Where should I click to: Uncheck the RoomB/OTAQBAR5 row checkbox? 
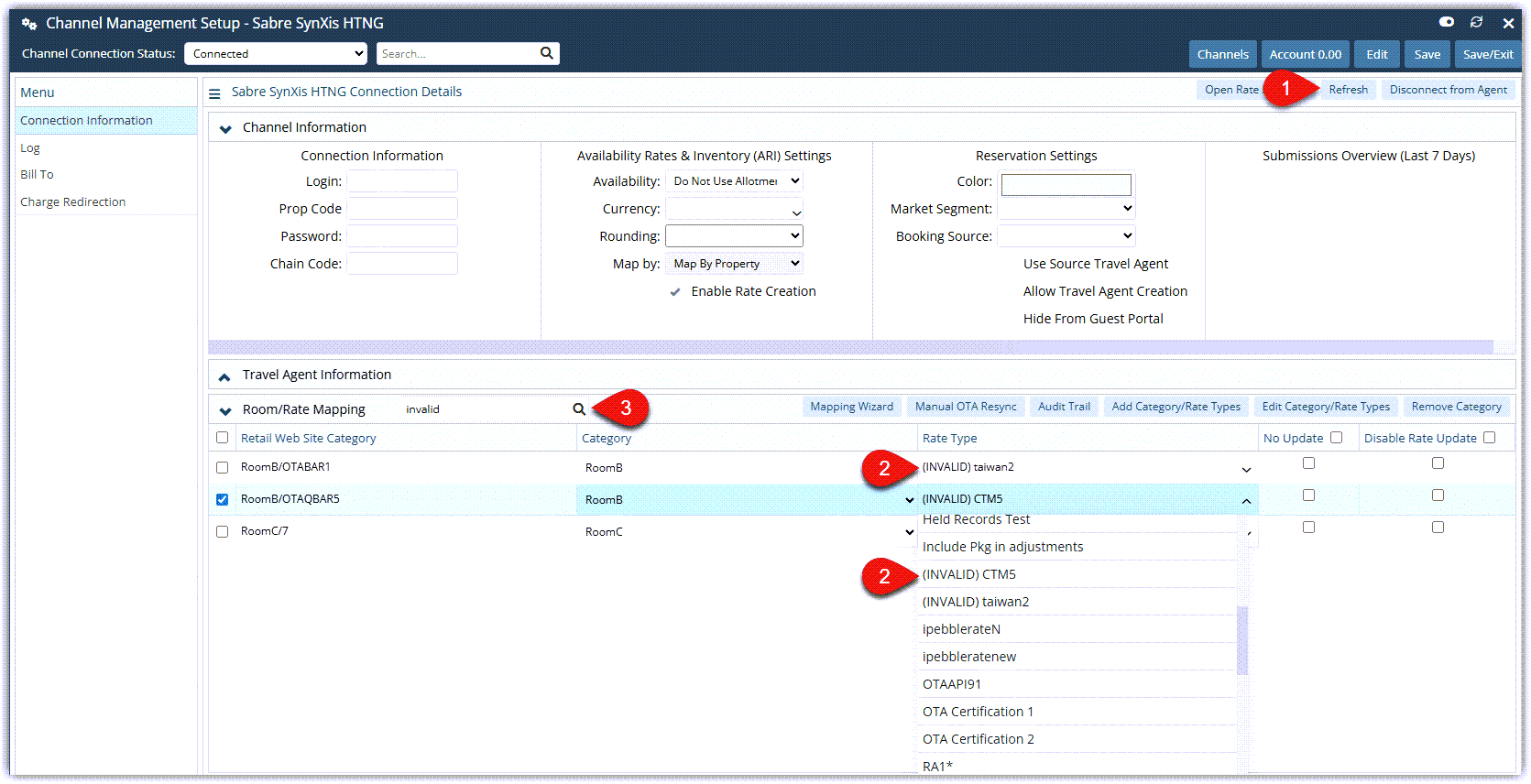click(222, 499)
